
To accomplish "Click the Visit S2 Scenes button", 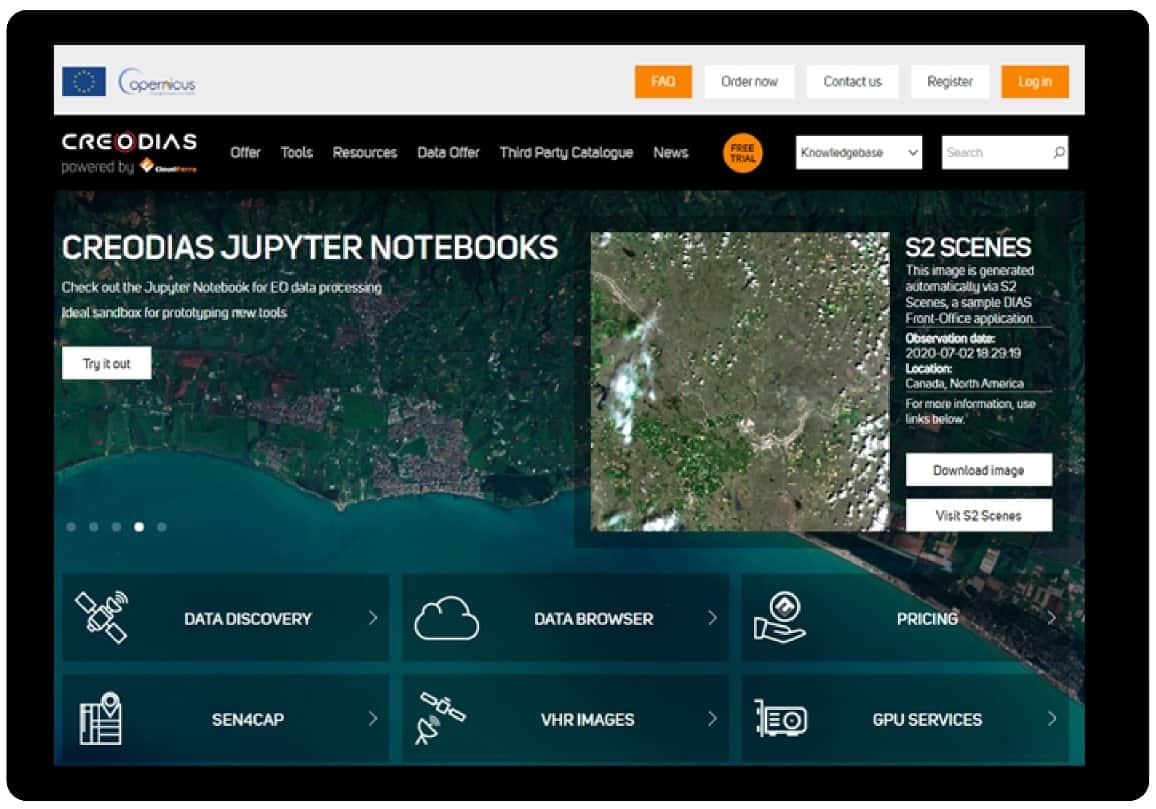I will [978, 515].
